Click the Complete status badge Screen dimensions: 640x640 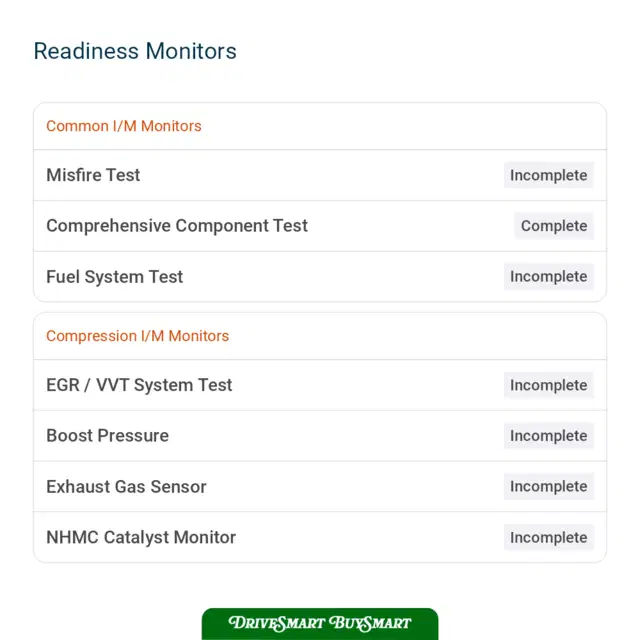pos(554,226)
